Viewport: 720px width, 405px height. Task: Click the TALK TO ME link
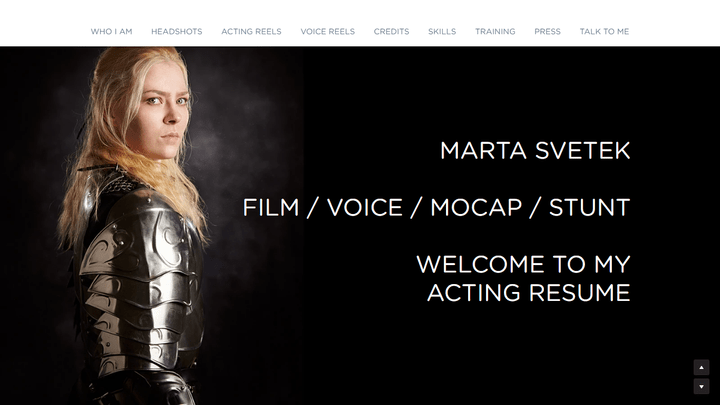coord(604,32)
